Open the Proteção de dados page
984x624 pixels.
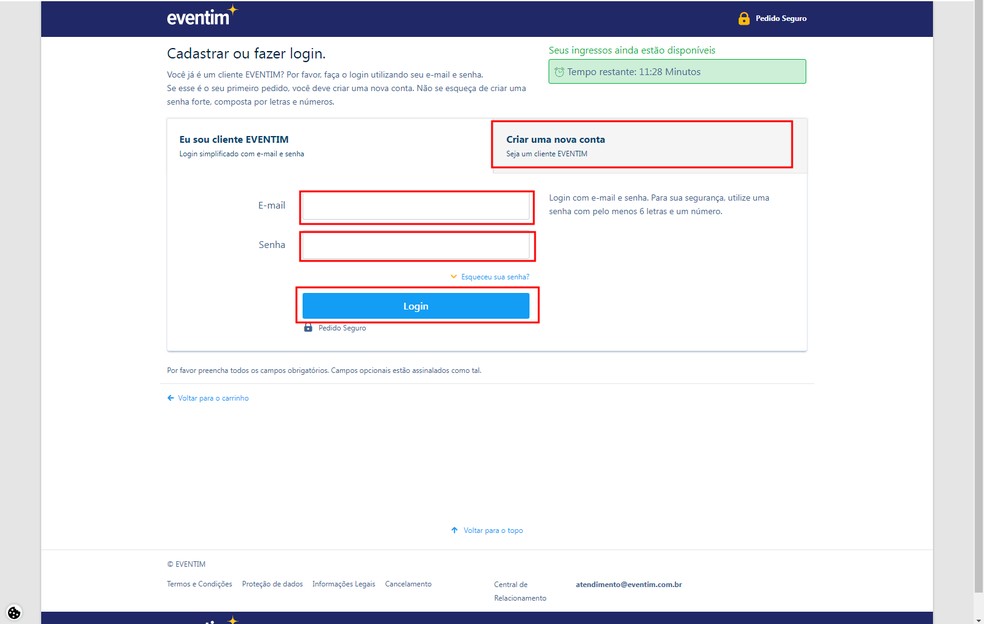[273, 584]
